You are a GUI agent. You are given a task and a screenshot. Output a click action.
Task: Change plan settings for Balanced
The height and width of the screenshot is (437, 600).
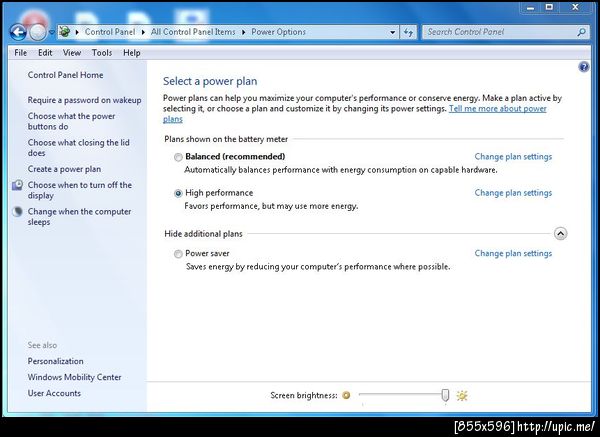(513, 157)
